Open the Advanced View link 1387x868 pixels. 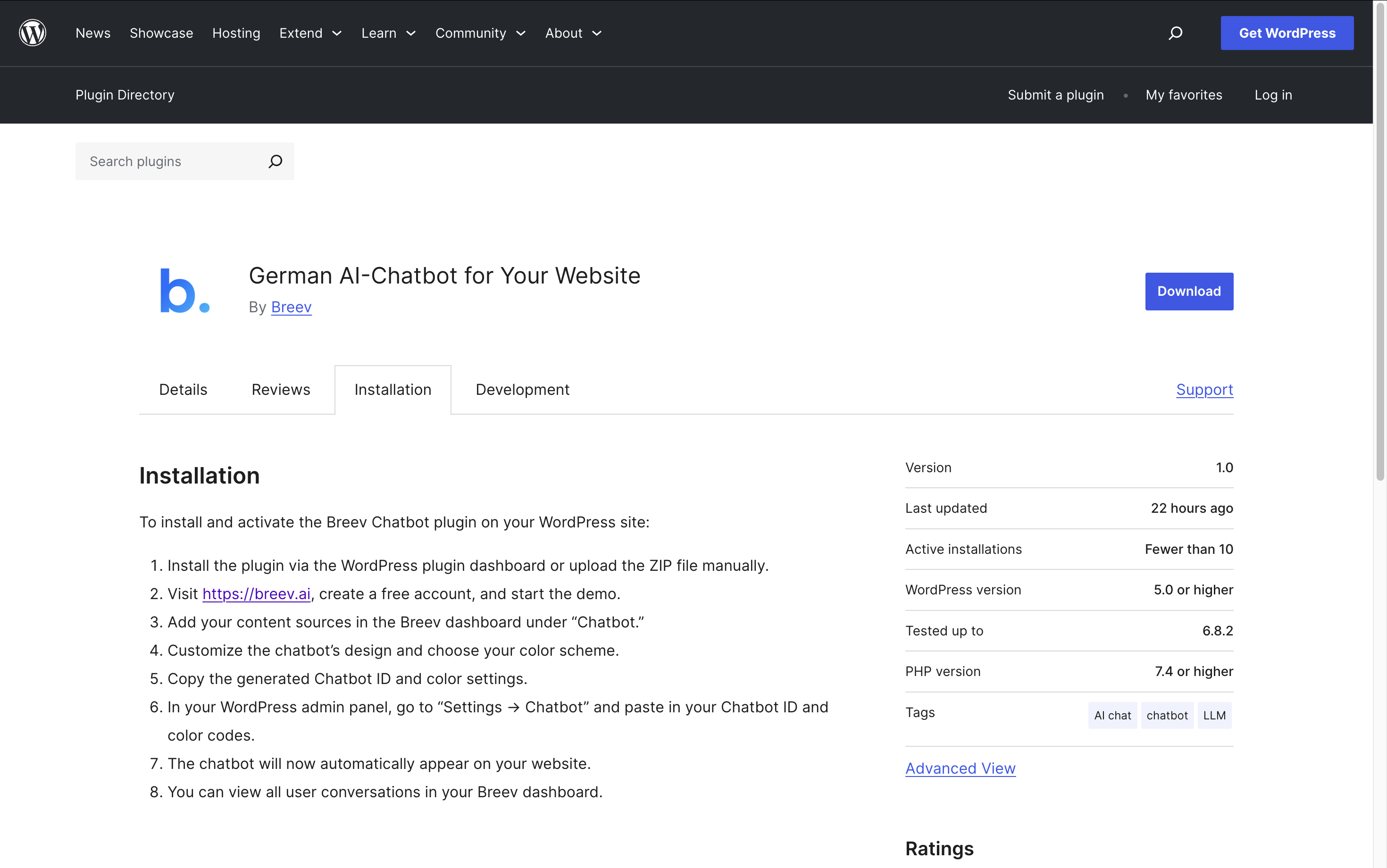tap(961, 768)
